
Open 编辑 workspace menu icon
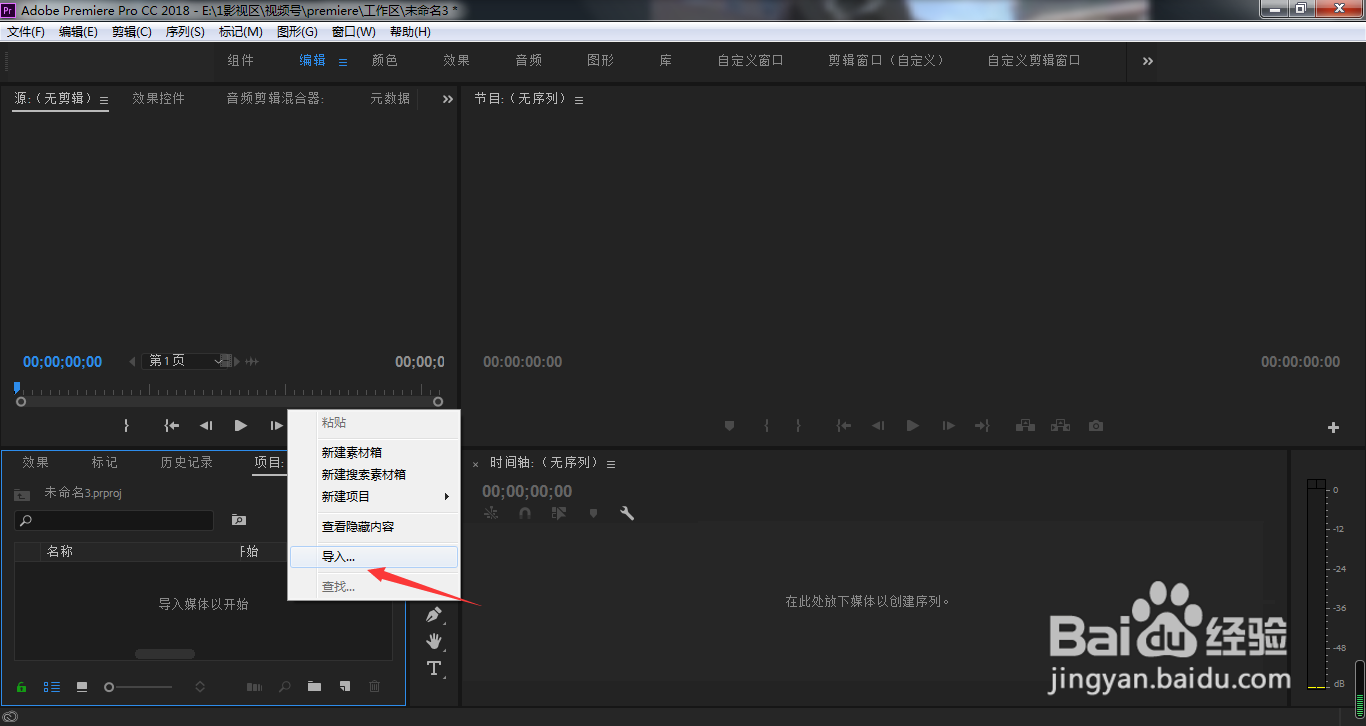pos(343,62)
